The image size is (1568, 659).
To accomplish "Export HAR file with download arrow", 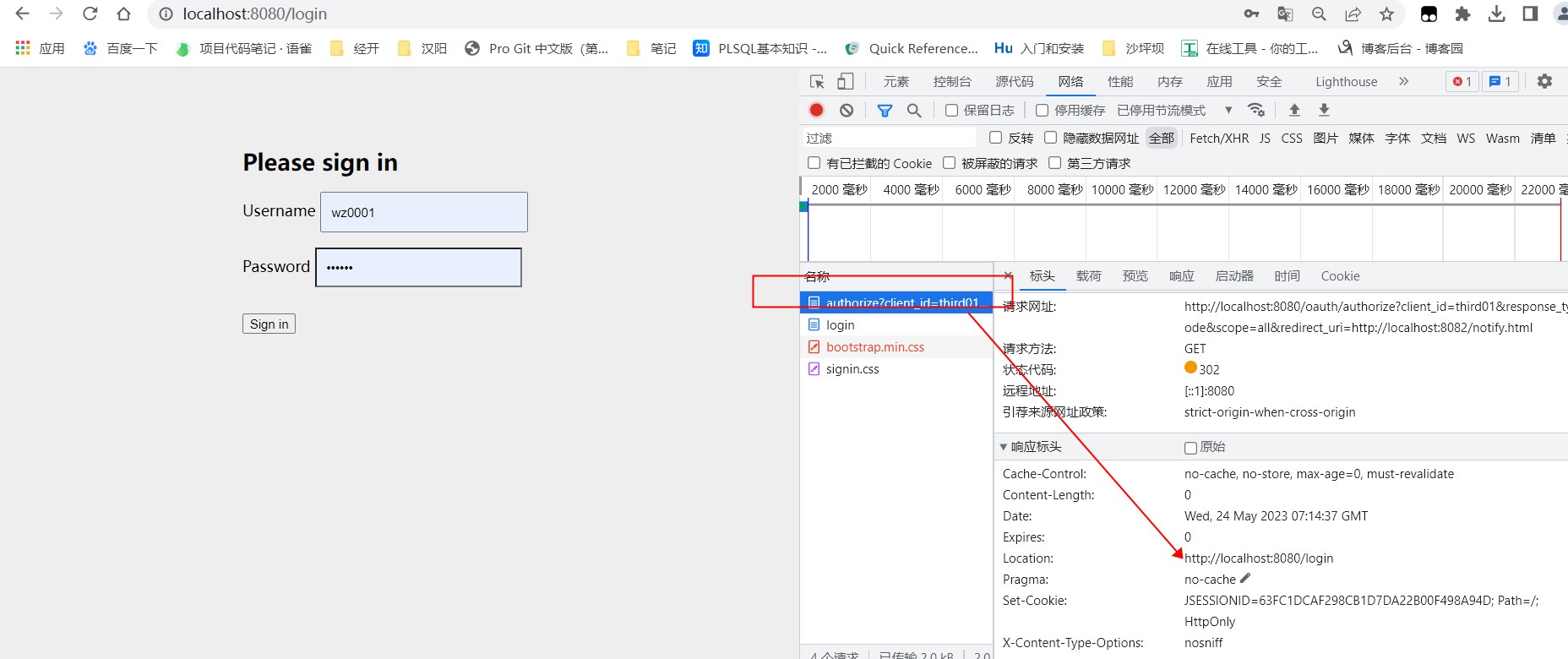I will [1324, 110].
